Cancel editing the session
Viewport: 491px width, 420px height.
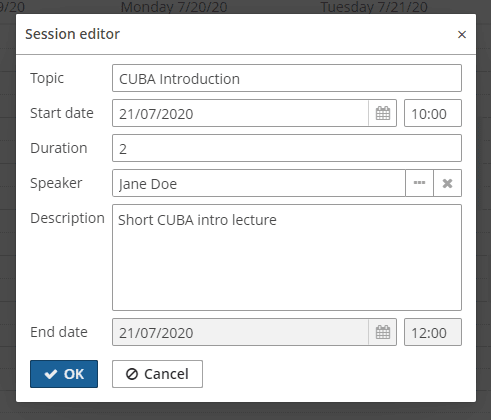pyautogui.click(x=157, y=374)
